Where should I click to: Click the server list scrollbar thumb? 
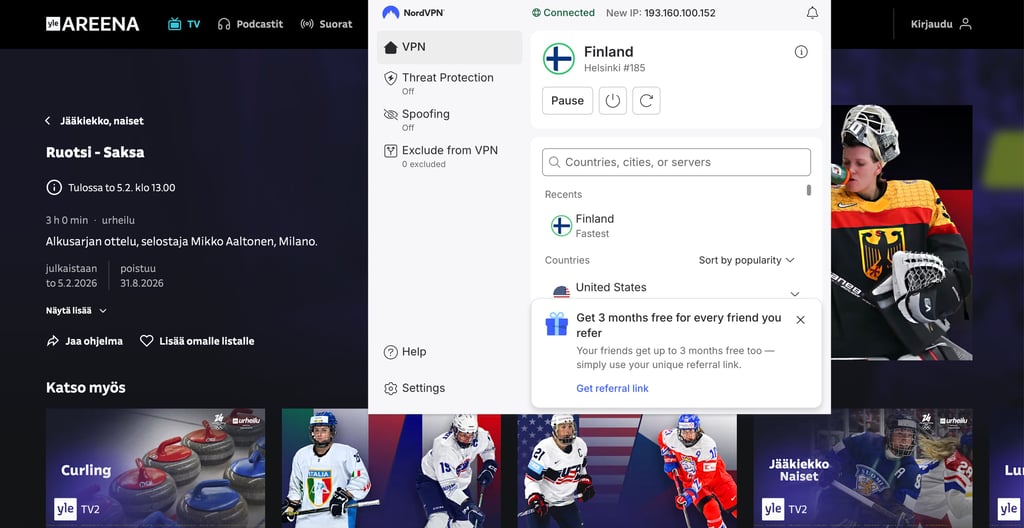(808, 190)
